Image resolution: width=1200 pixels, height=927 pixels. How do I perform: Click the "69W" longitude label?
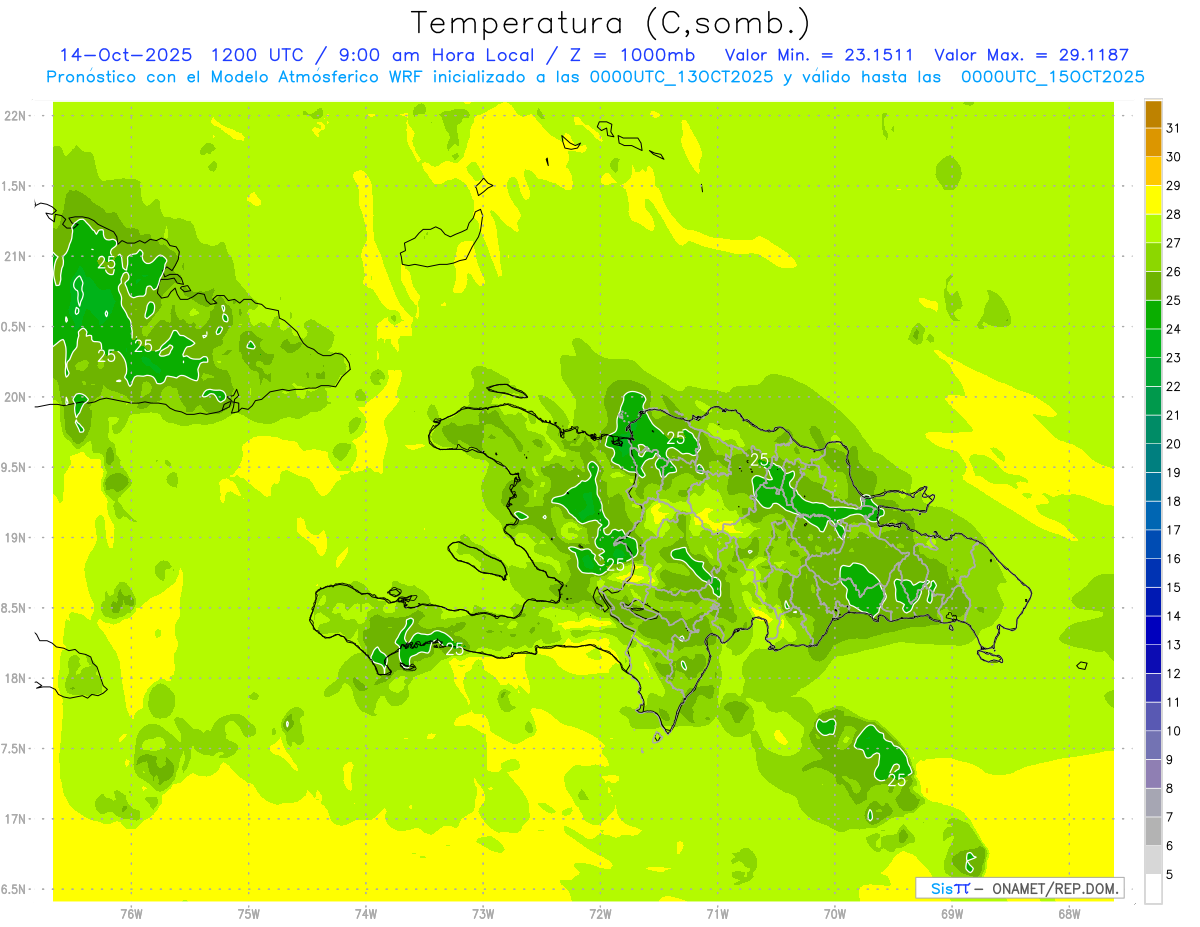tap(951, 913)
